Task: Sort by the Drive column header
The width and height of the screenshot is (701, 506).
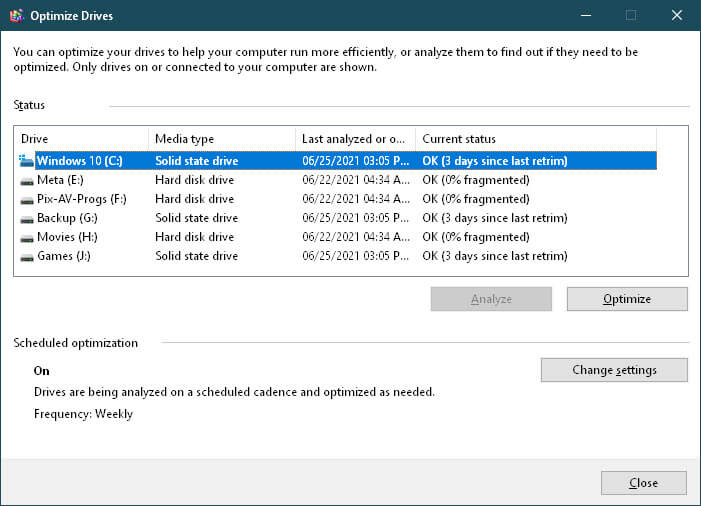Action: (x=81, y=139)
